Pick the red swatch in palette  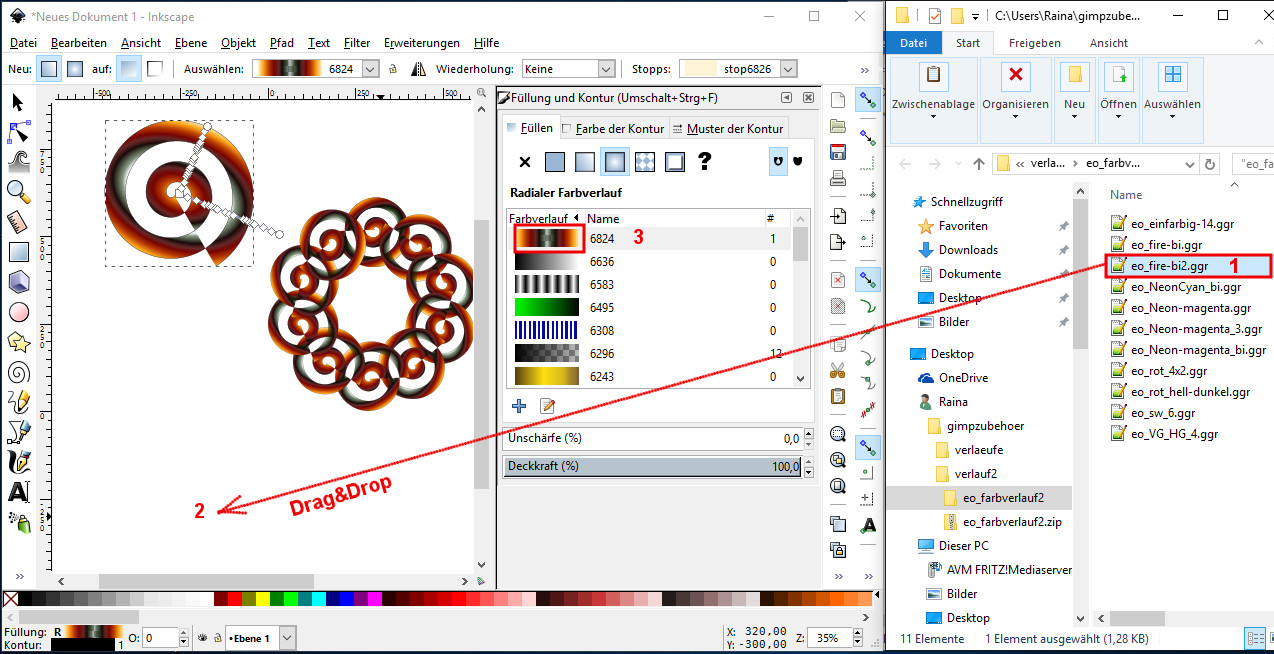235,599
